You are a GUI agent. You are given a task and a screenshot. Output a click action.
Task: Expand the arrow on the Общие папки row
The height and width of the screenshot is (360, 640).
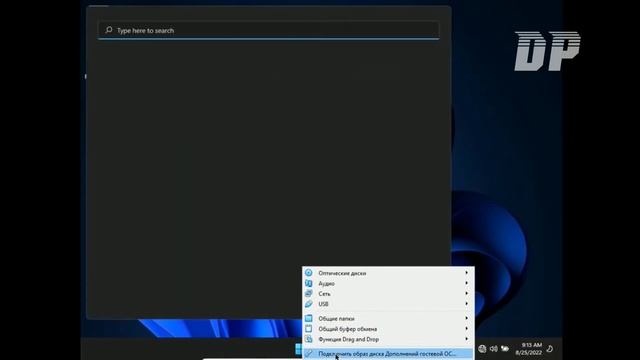pos(467,318)
